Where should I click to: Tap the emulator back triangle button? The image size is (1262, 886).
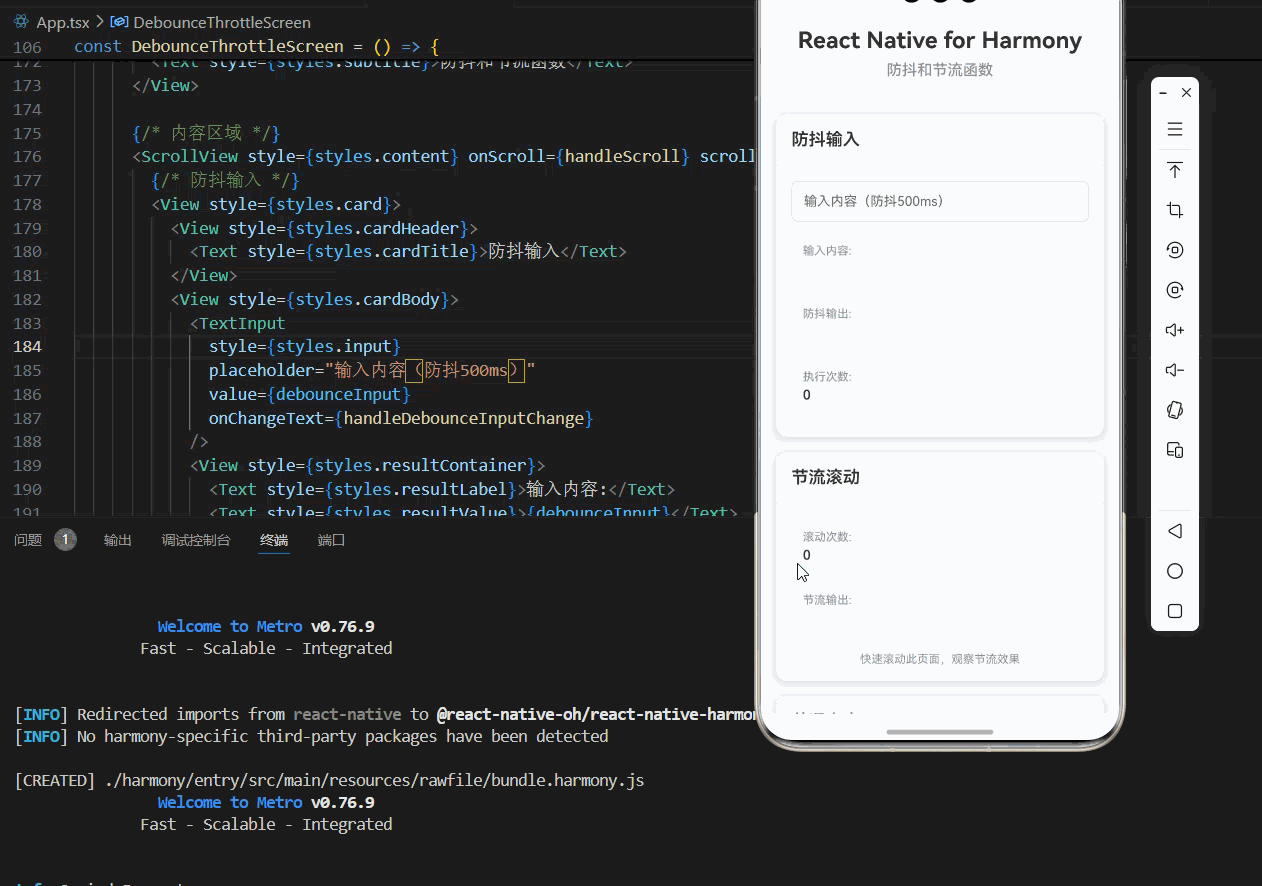1175,531
